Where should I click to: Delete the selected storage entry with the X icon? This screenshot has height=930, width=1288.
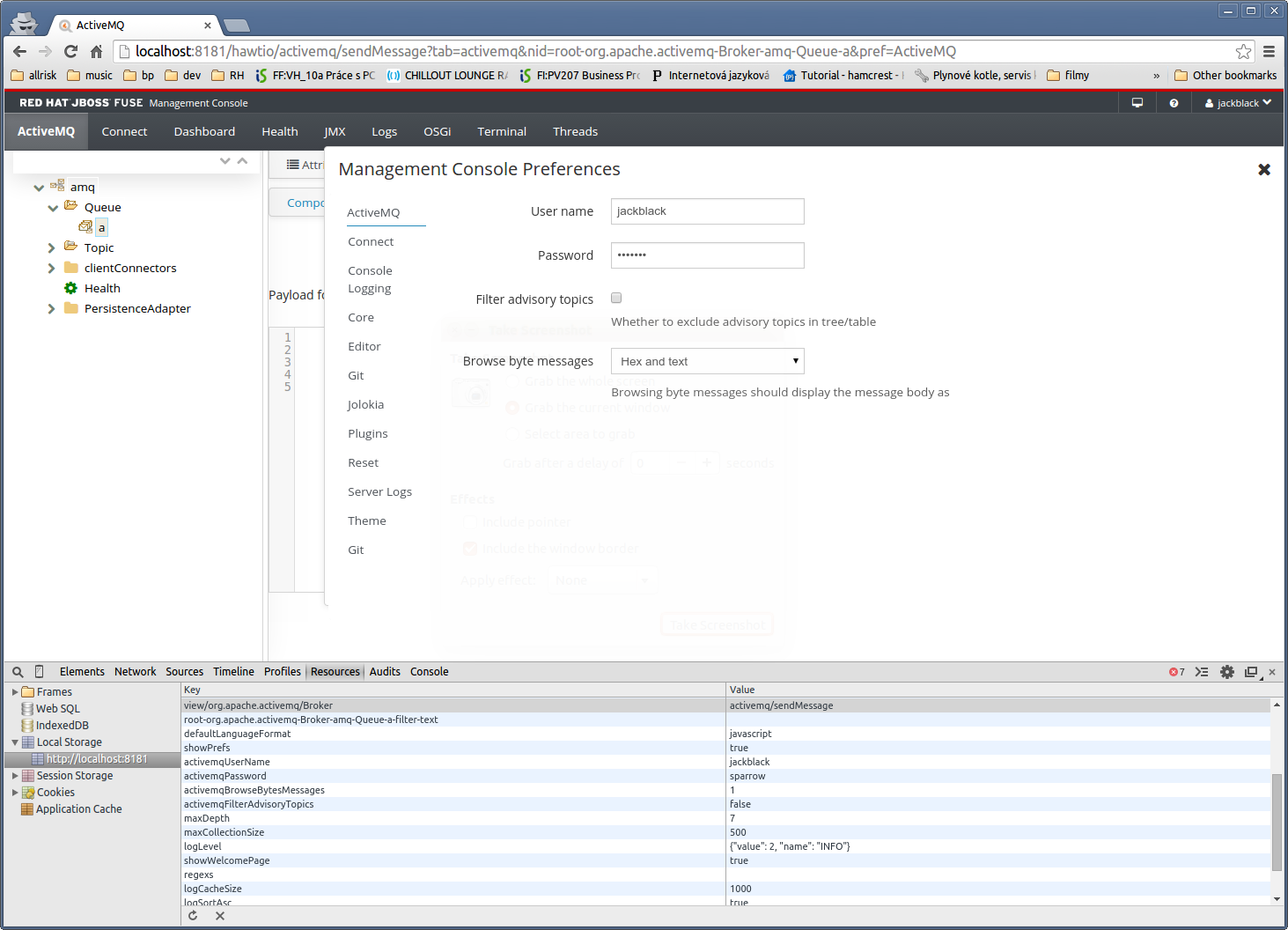point(220,916)
